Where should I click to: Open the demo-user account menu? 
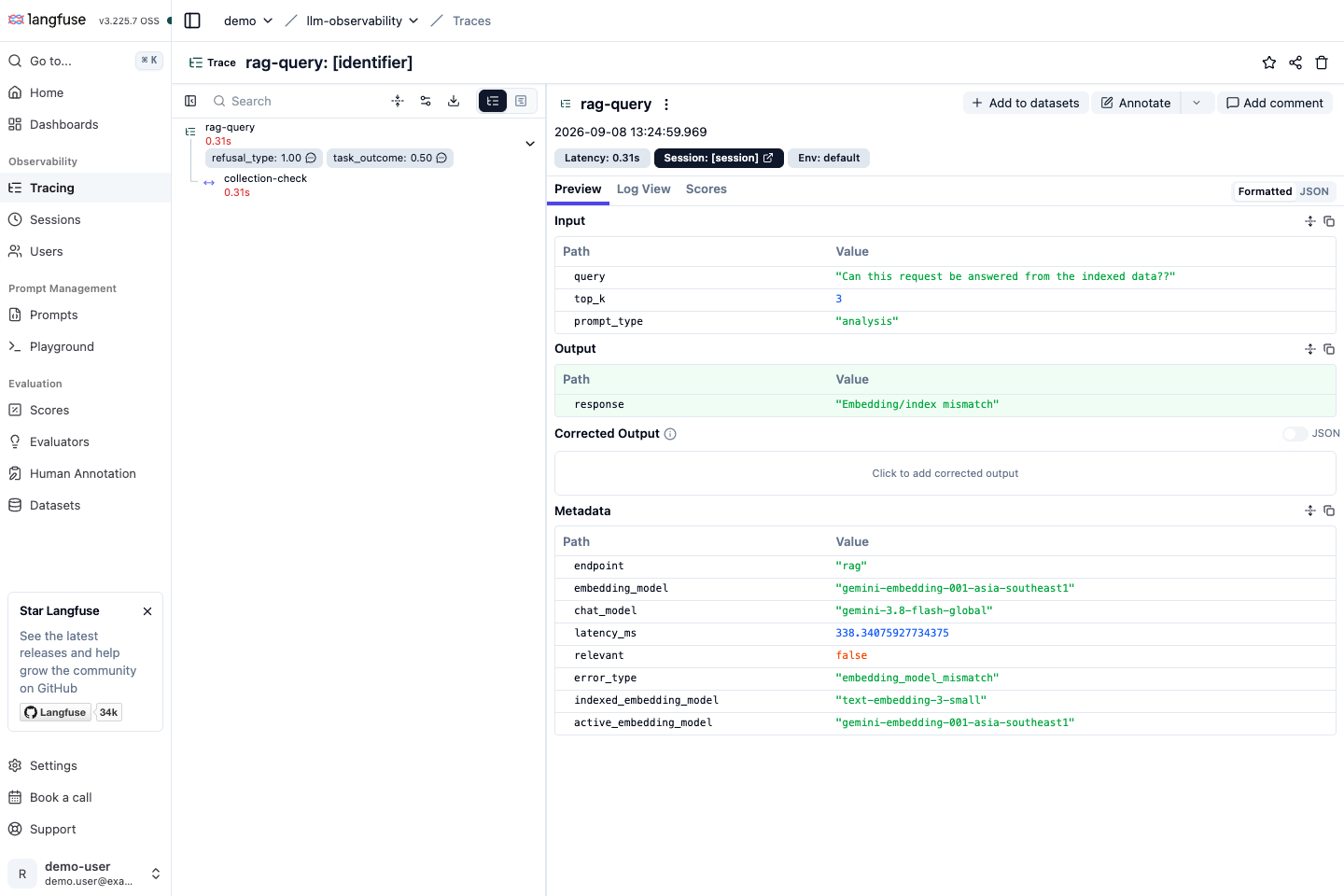(85, 874)
